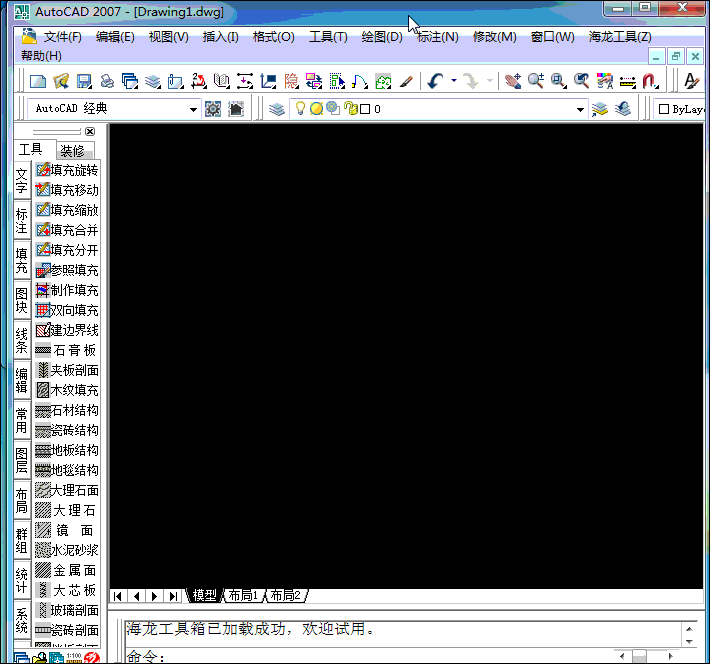Click the colorful palette toolbar icon
The image size is (710, 664).
(x=604, y=82)
